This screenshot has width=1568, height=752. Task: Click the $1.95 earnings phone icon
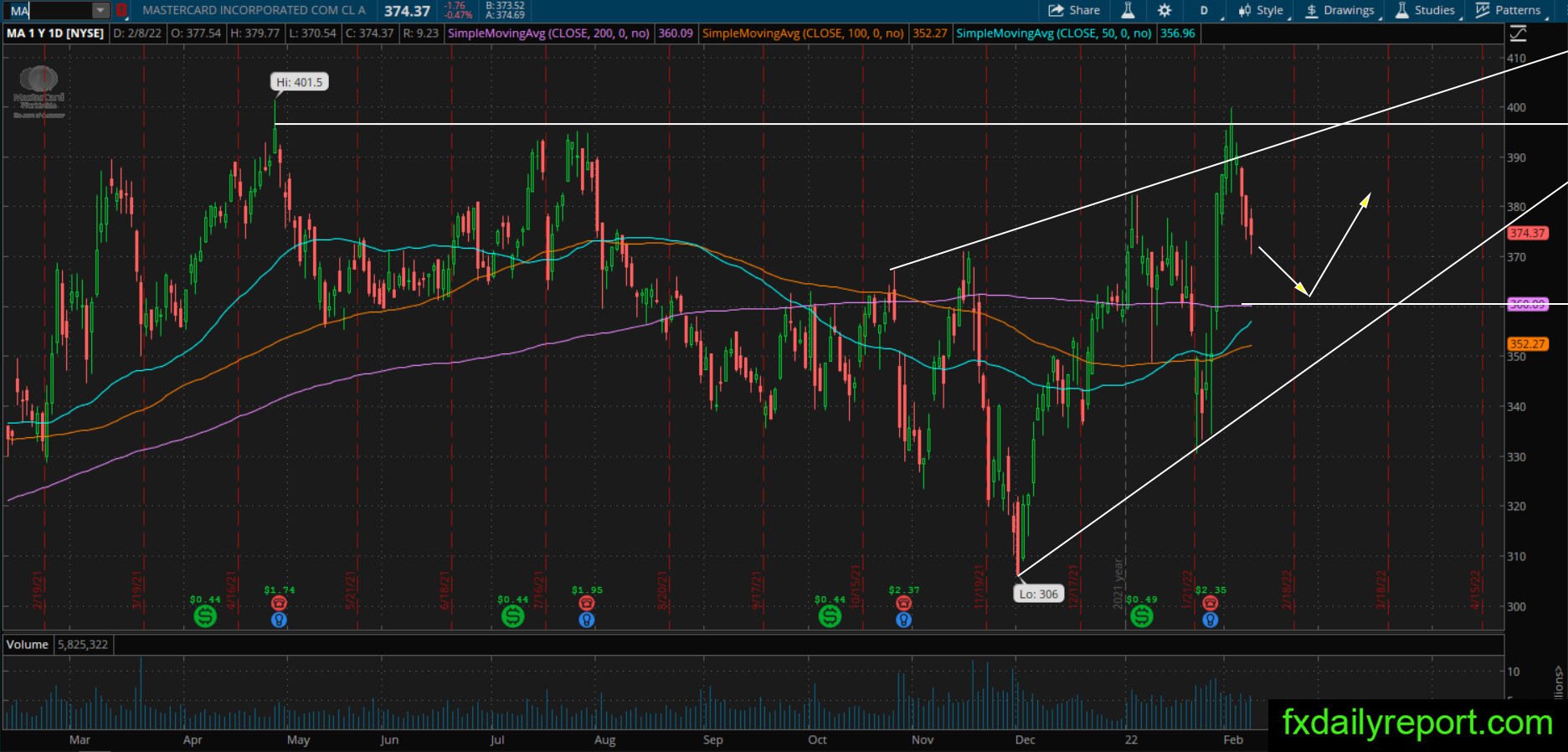[x=586, y=603]
